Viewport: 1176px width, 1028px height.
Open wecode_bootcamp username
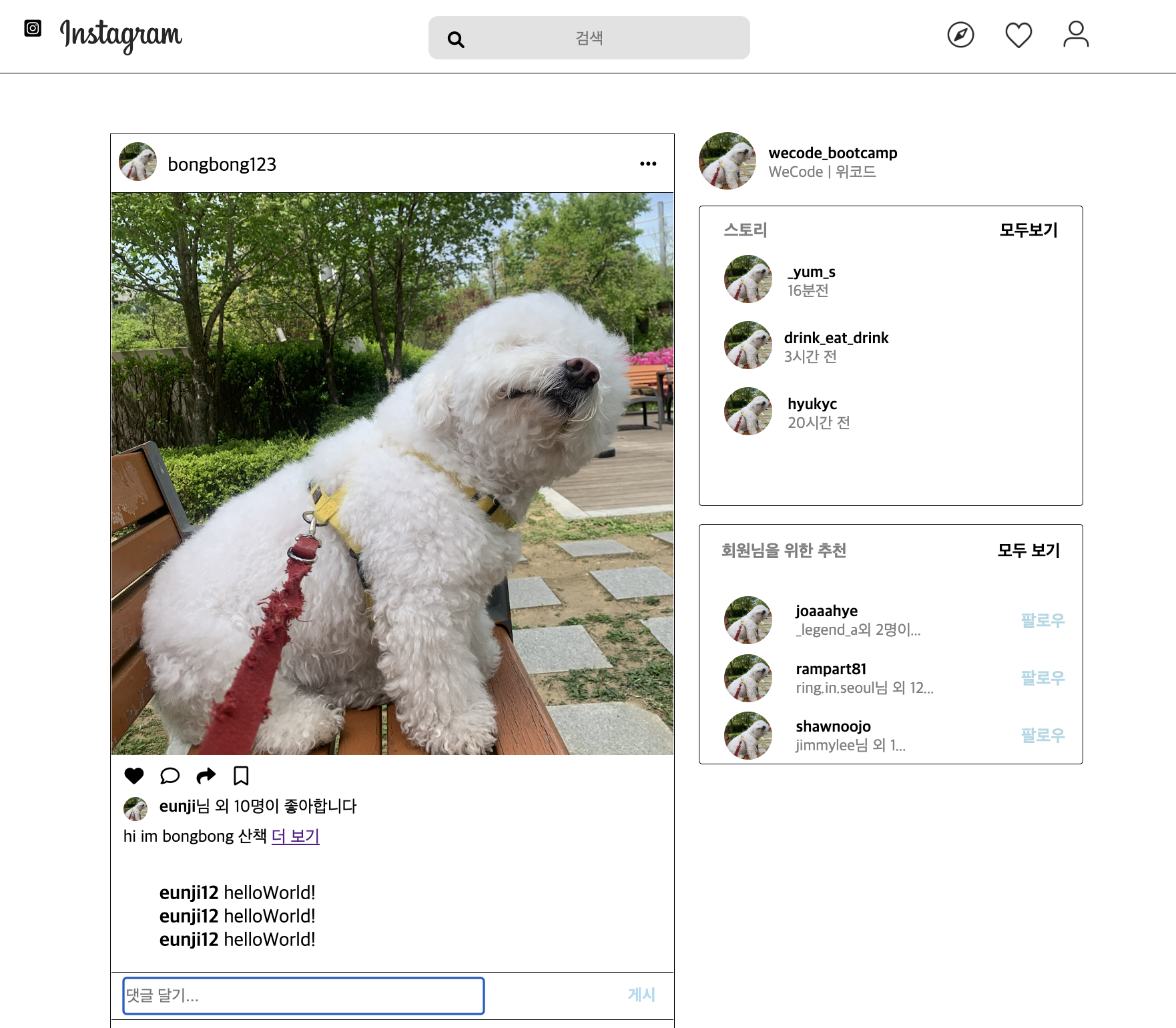pos(833,153)
